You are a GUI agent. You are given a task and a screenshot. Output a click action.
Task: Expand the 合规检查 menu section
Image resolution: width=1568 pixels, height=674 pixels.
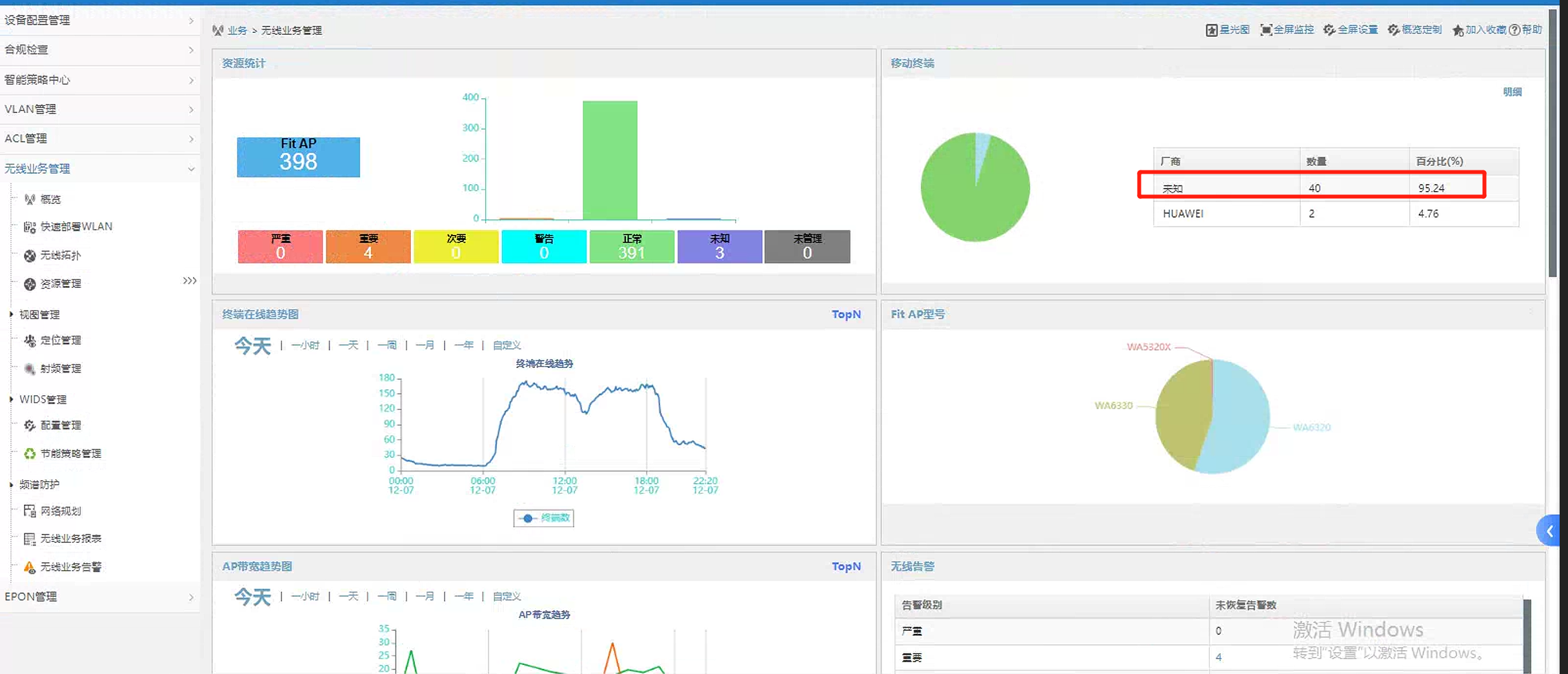click(100, 50)
